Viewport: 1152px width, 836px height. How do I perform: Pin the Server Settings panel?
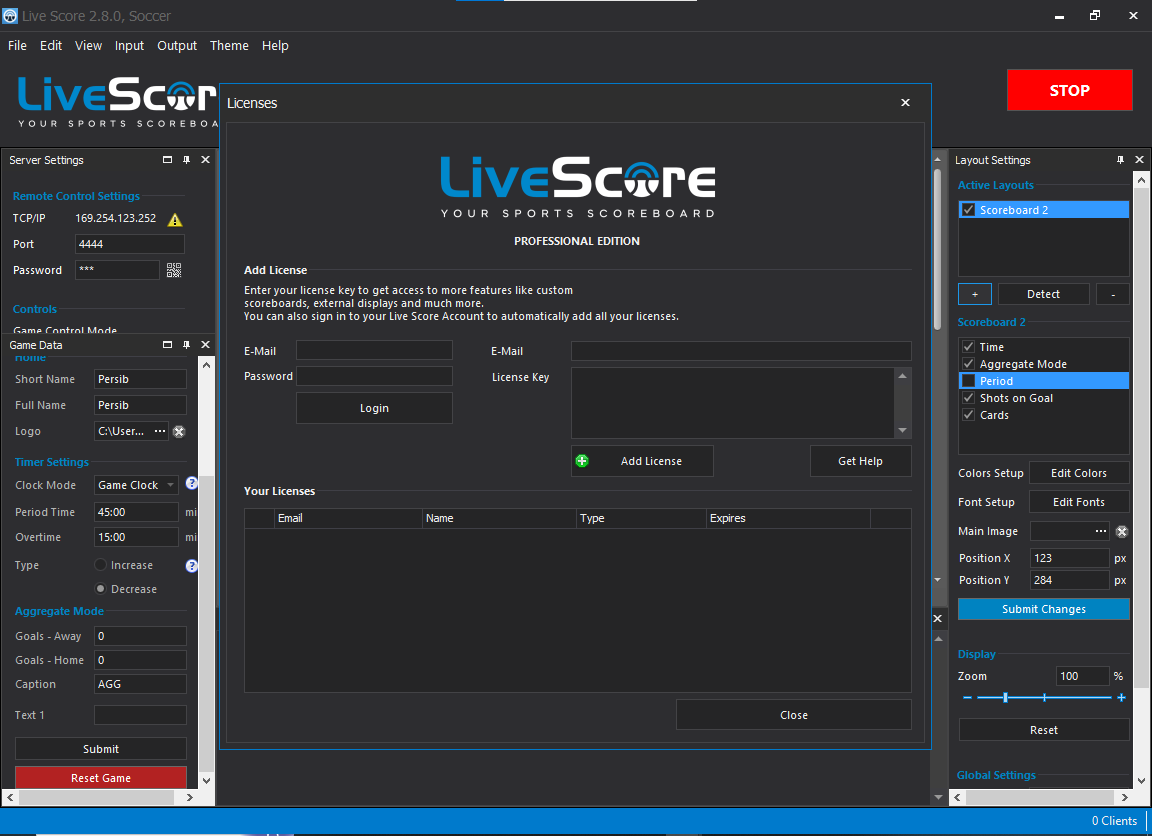click(187, 160)
